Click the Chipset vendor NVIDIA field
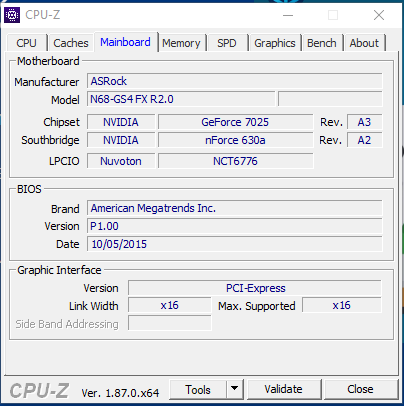 point(121,122)
